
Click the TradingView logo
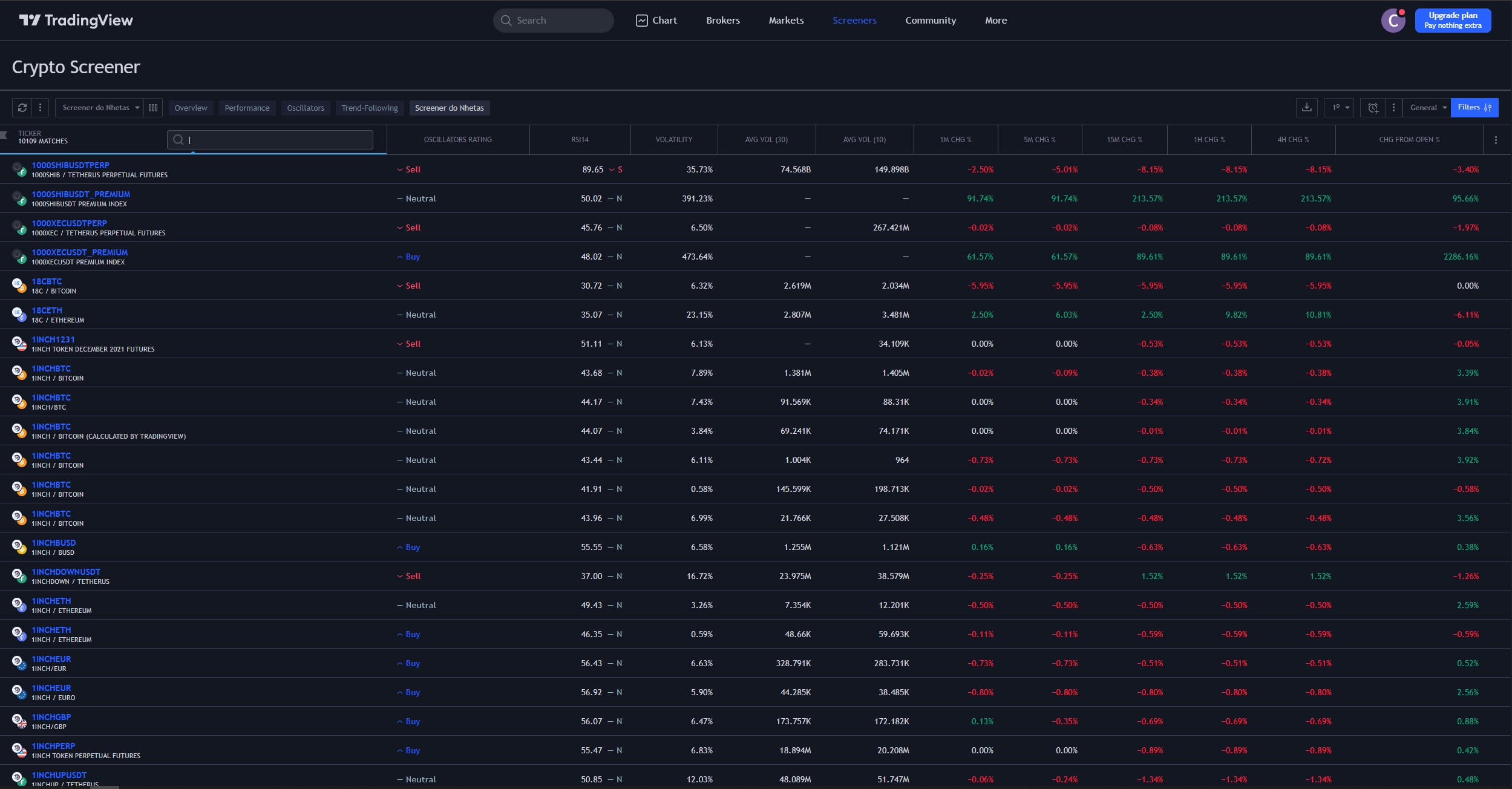pos(75,20)
